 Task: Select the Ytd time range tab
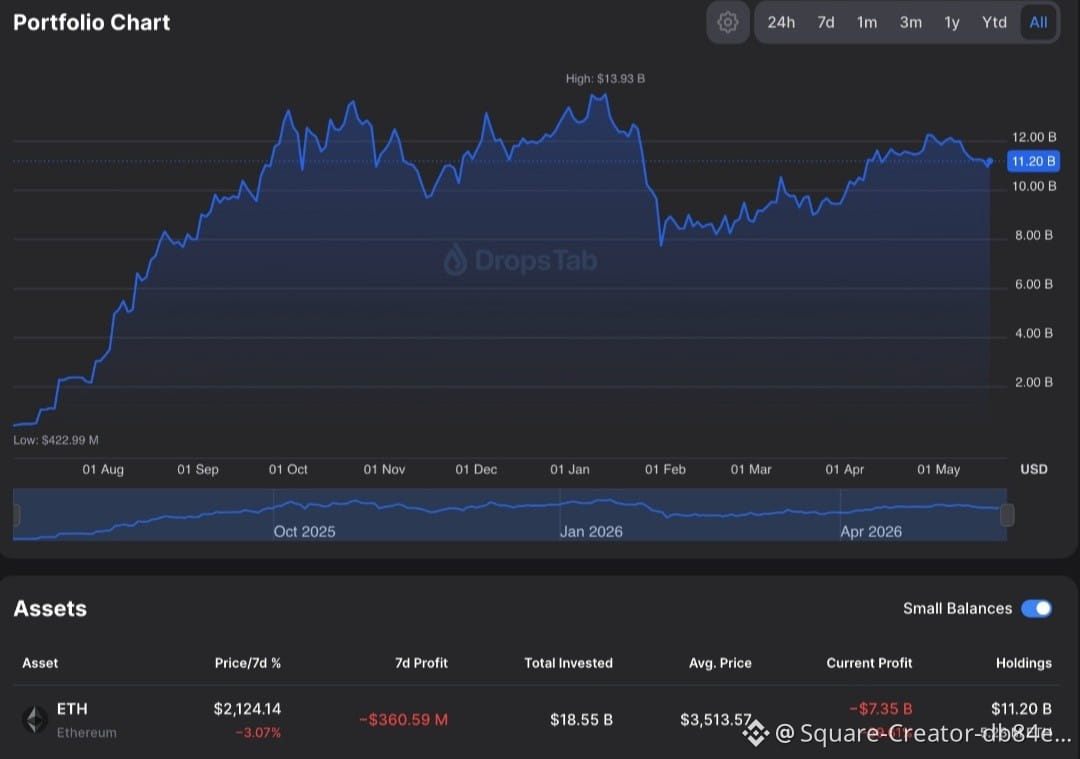[994, 23]
